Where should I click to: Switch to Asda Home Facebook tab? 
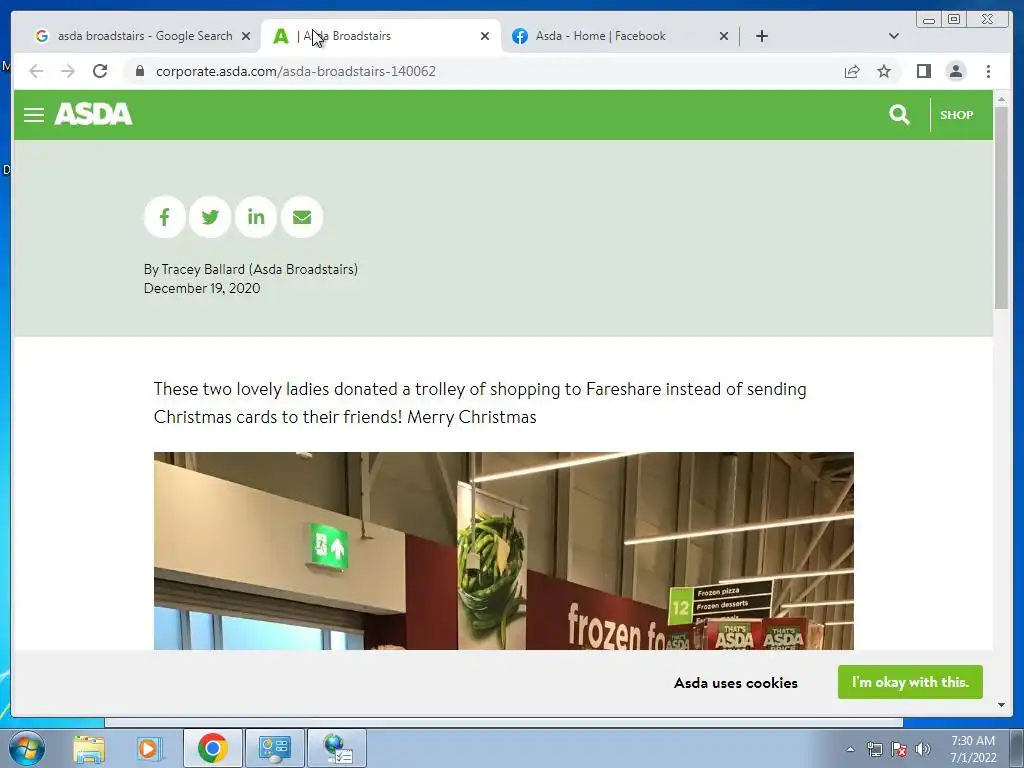click(620, 36)
